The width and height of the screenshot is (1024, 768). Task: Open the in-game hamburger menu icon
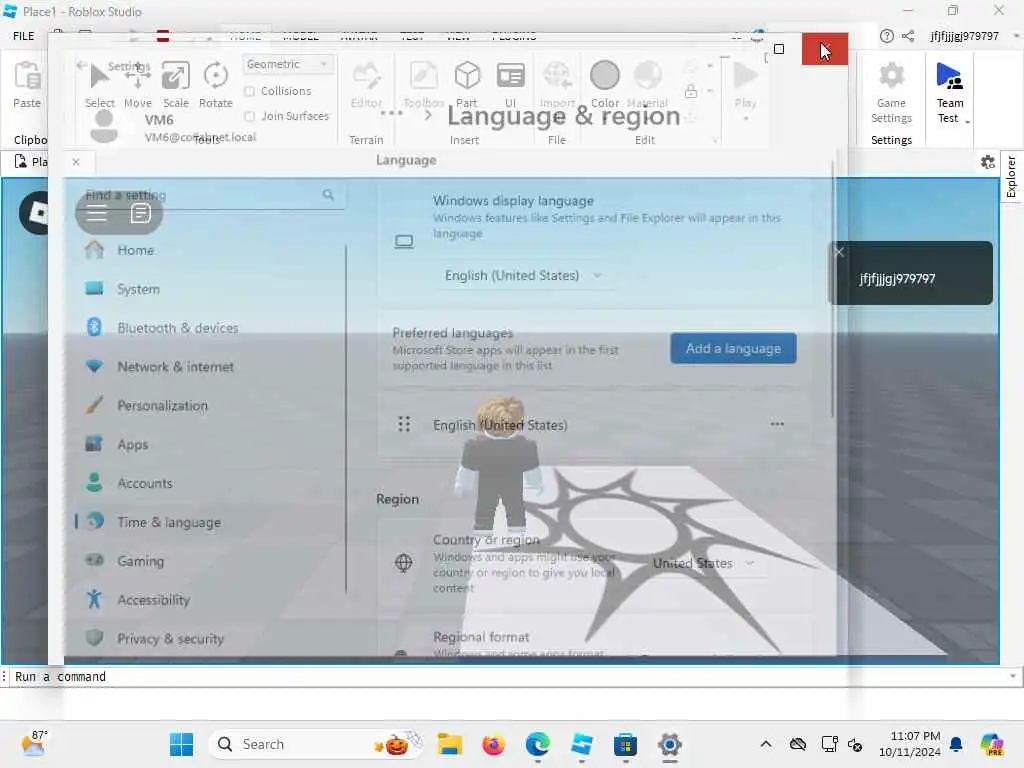(97, 213)
